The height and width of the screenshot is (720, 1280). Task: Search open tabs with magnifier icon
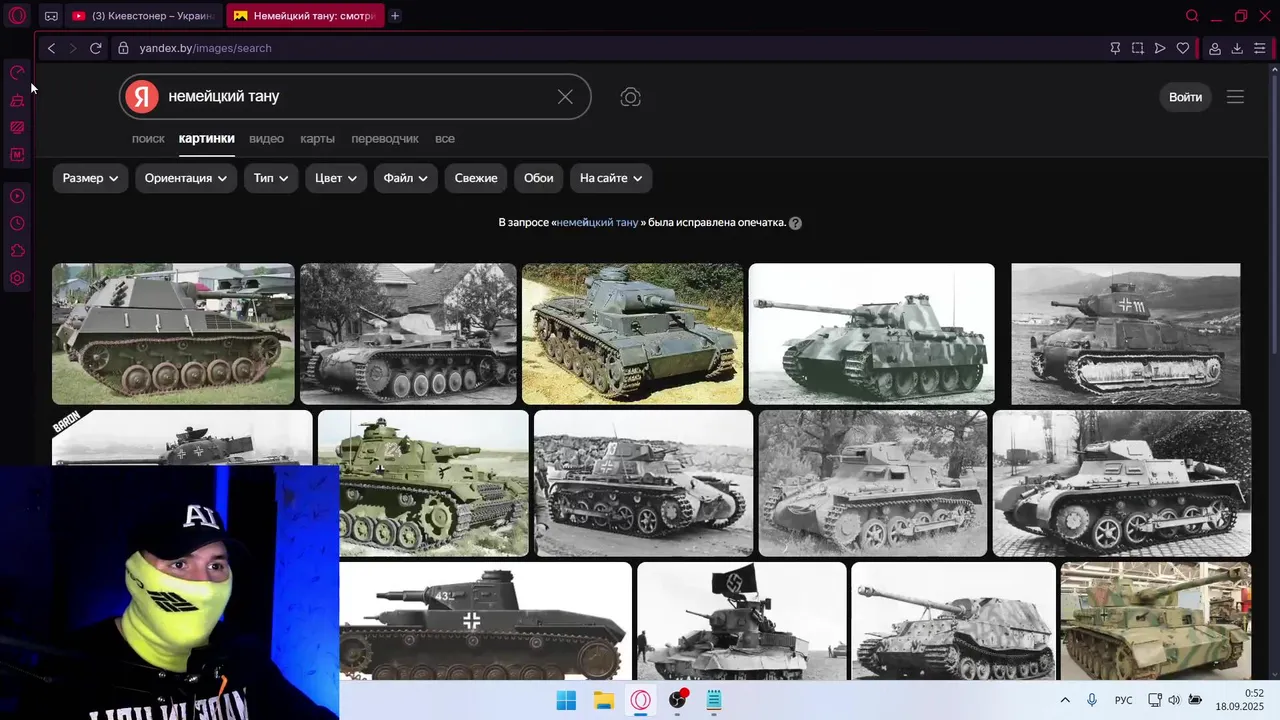tap(1192, 16)
